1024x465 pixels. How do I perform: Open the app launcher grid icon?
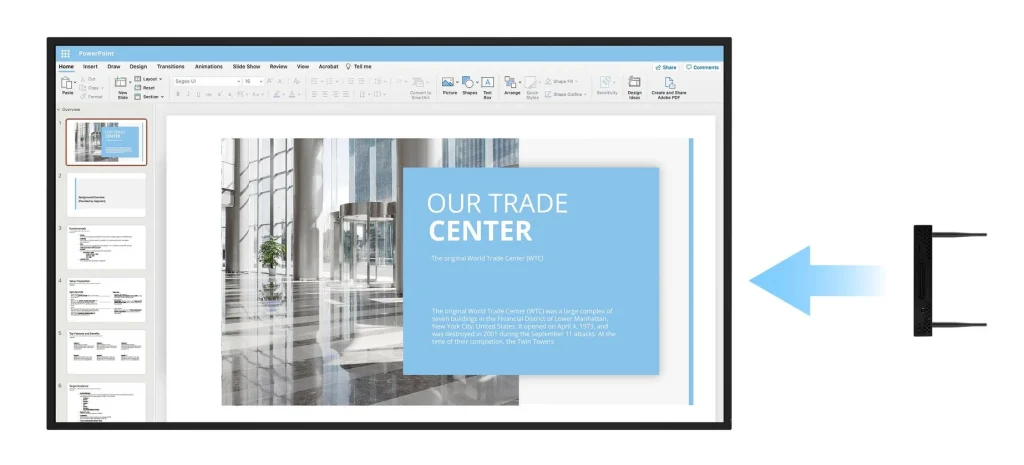tap(65, 54)
